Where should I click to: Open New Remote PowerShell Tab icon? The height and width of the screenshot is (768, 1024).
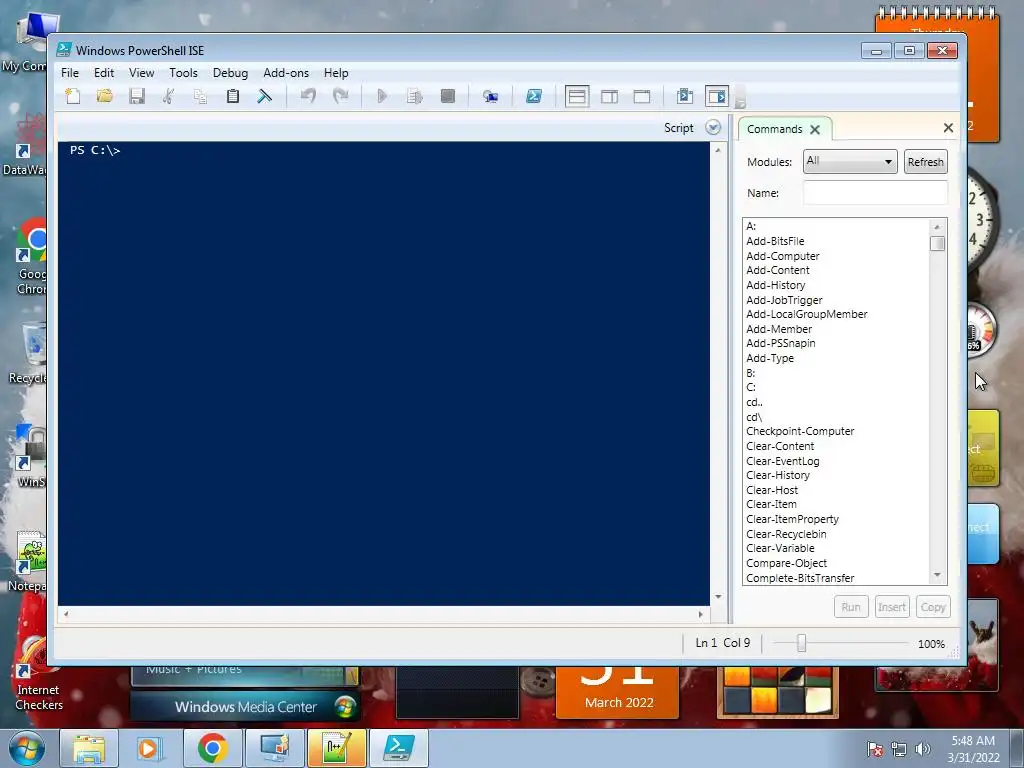pos(490,97)
